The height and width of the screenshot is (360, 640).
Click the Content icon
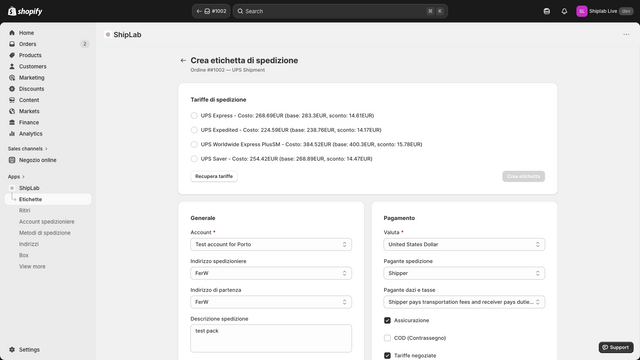12,100
